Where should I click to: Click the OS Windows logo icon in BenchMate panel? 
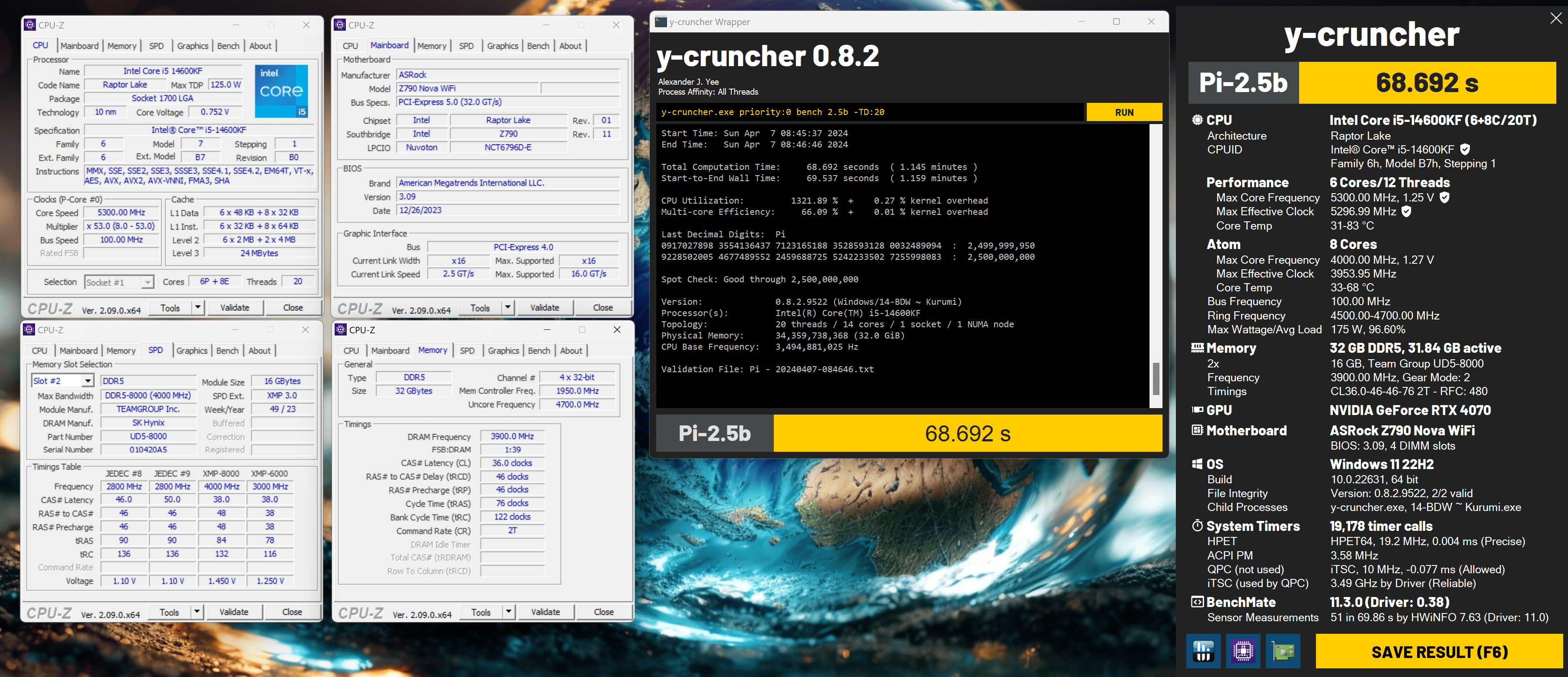click(x=1198, y=464)
